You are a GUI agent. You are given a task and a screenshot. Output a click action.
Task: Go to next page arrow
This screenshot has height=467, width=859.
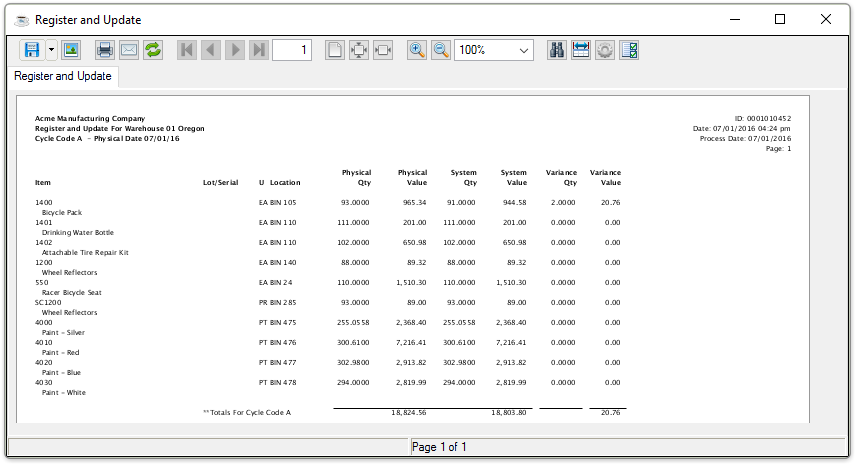[x=235, y=50]
